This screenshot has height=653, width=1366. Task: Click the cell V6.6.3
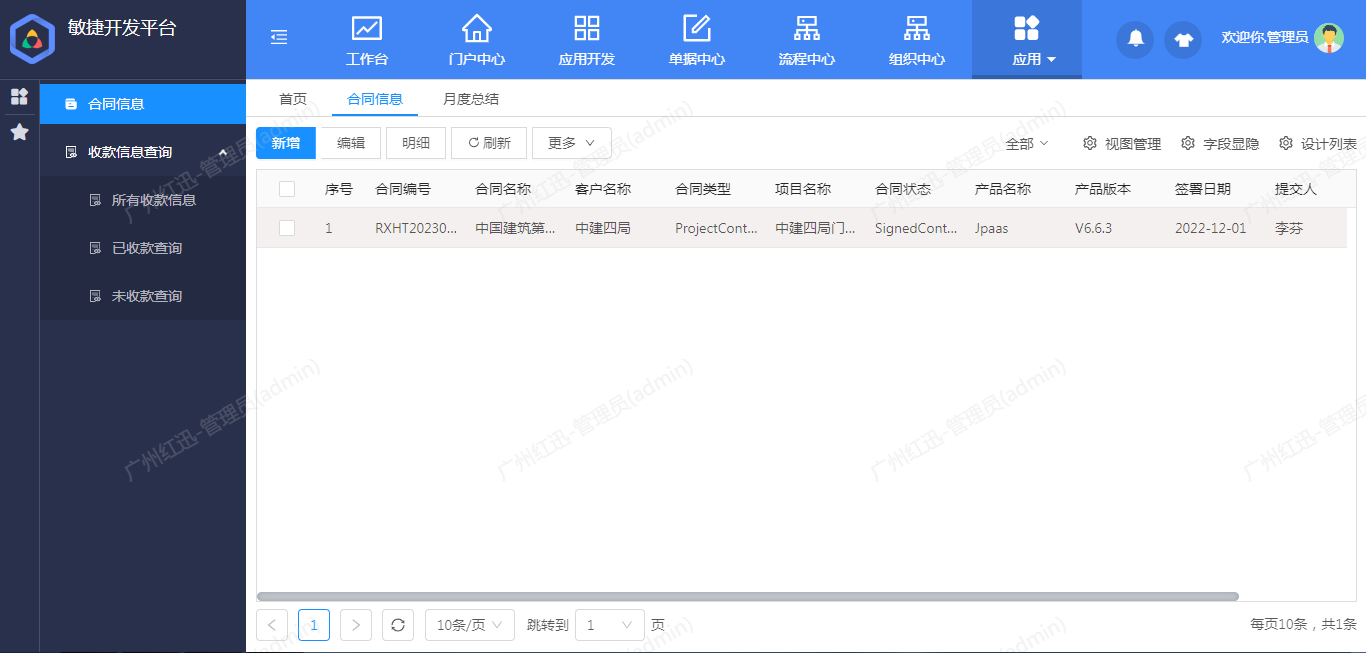pos(1093,228)
